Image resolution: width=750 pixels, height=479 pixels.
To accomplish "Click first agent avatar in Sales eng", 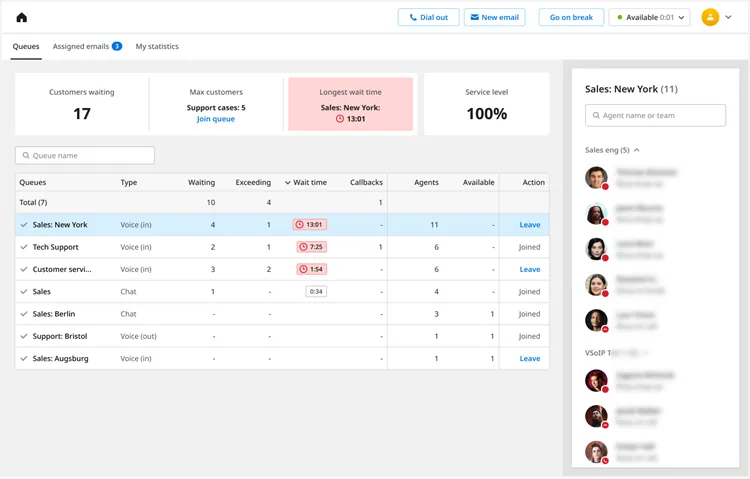I will 596,178.
